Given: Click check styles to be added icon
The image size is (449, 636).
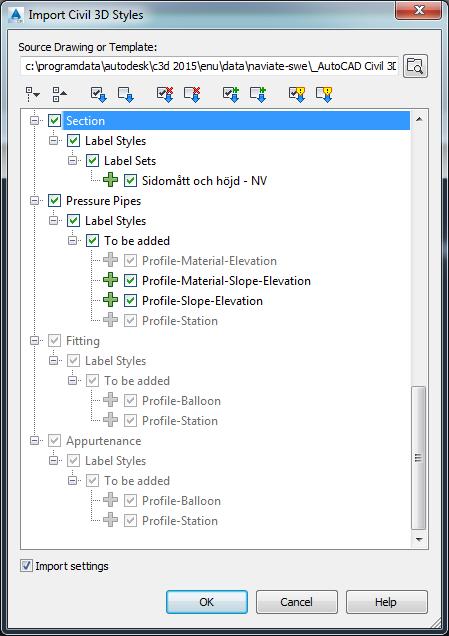Looking at the screenshot, I should click(231, 94).
